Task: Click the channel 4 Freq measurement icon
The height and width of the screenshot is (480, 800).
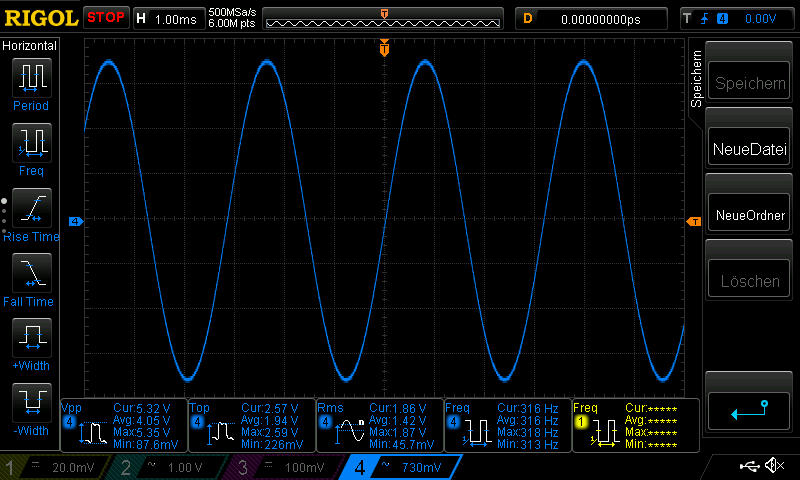Action: [477, 433]
